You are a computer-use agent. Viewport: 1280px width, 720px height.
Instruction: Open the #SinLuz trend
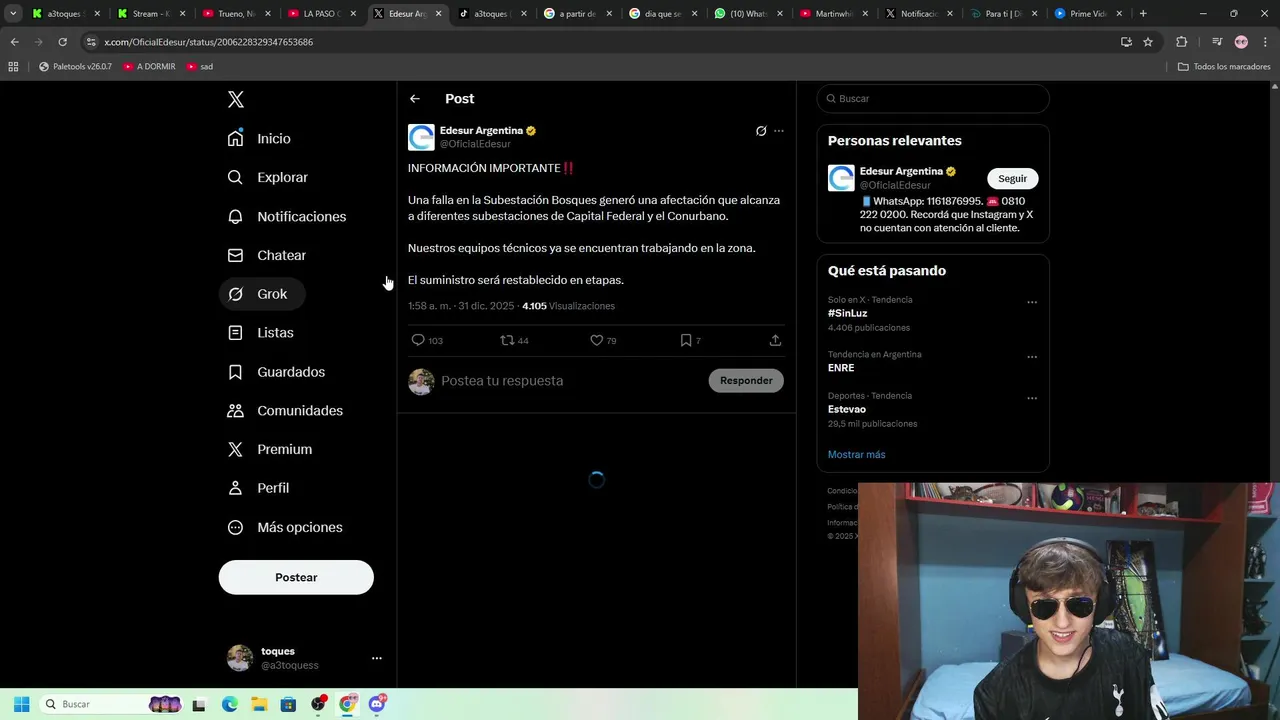coord(847,313)
